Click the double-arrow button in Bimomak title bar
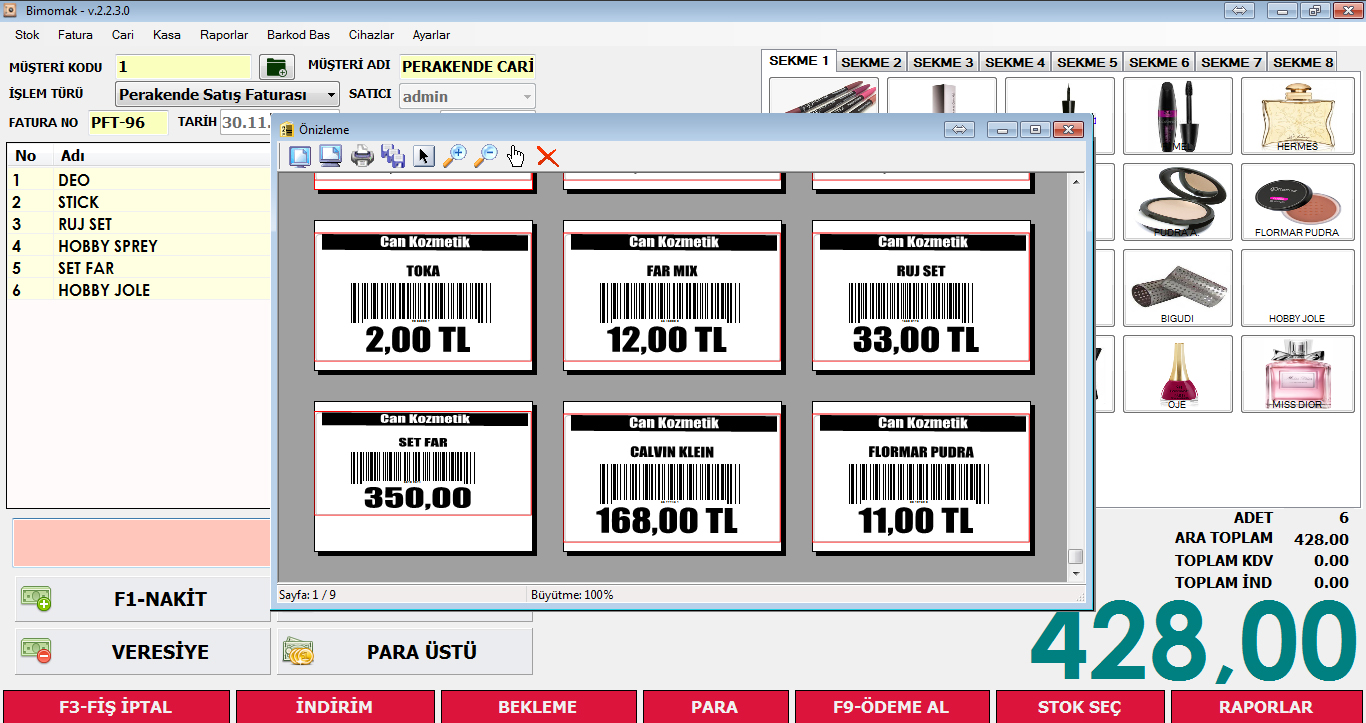Image resolution: width=1366 pixels, height=723 pixels. 1238,10
